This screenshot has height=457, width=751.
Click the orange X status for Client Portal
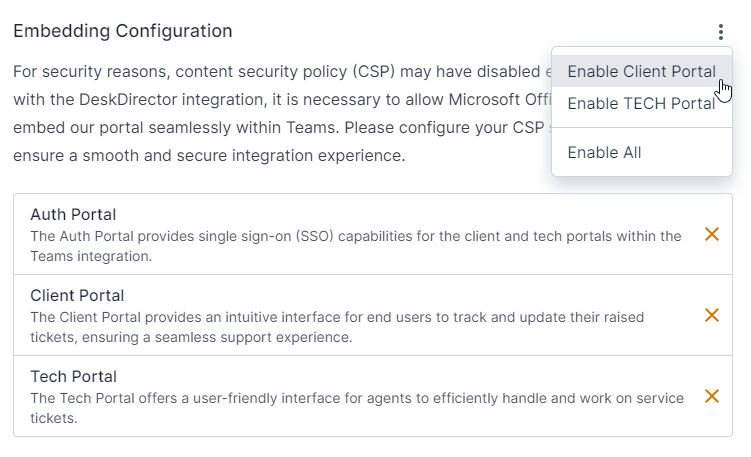click(x=712, y=315)
